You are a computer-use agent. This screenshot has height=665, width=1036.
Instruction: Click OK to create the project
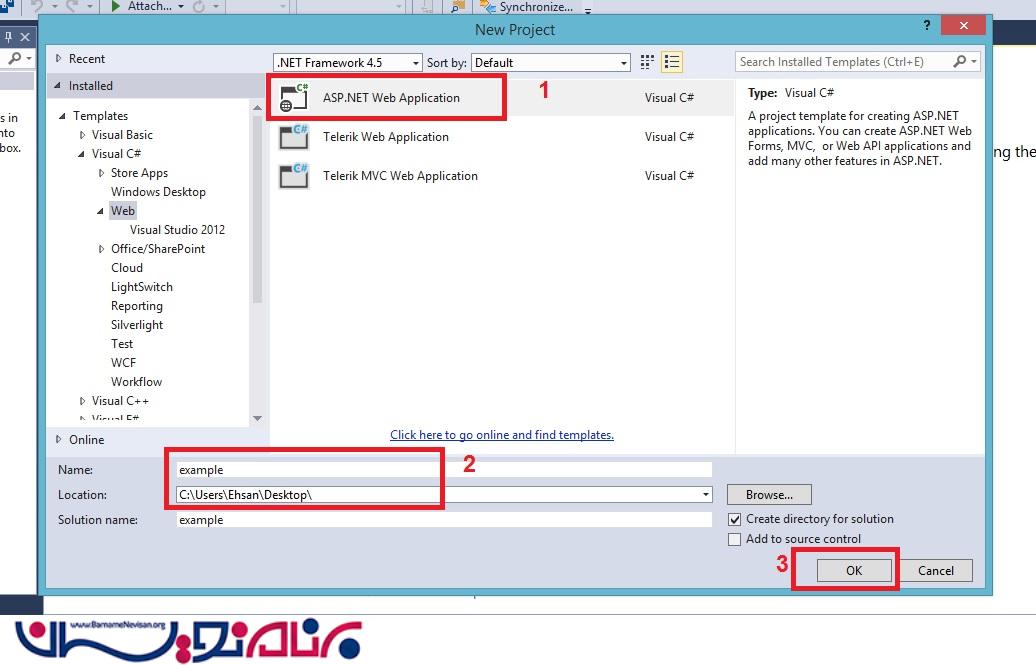(x=854, y=570)
